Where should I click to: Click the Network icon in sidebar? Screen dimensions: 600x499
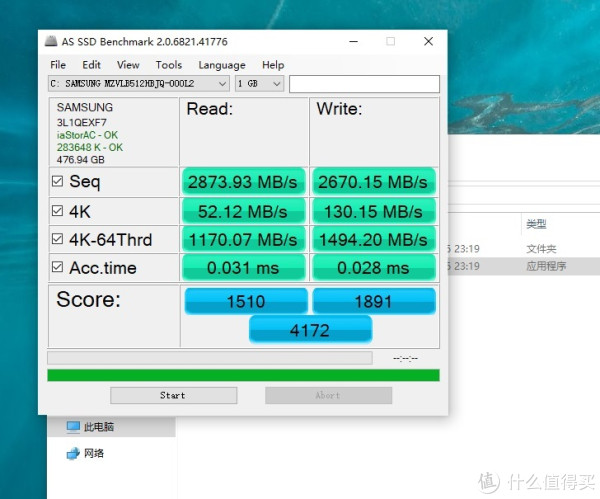coord(73,453)
